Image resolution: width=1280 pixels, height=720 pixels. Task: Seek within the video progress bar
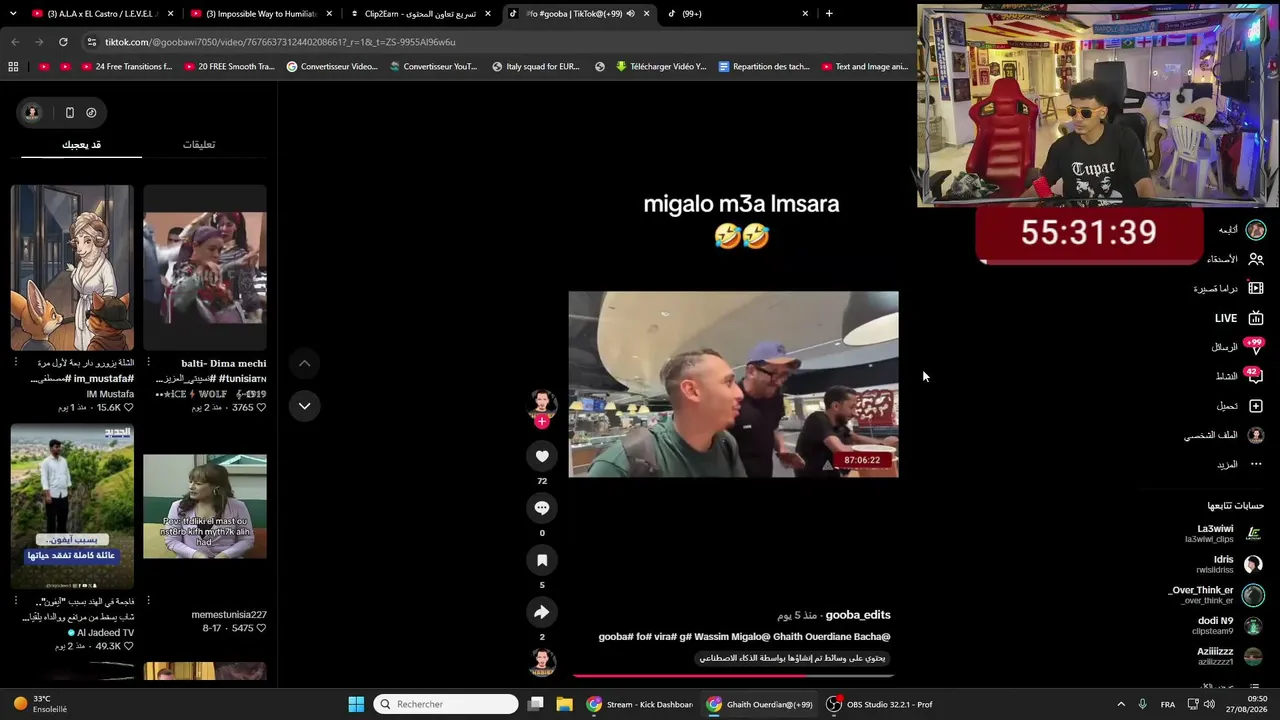[x=733, y=676]
